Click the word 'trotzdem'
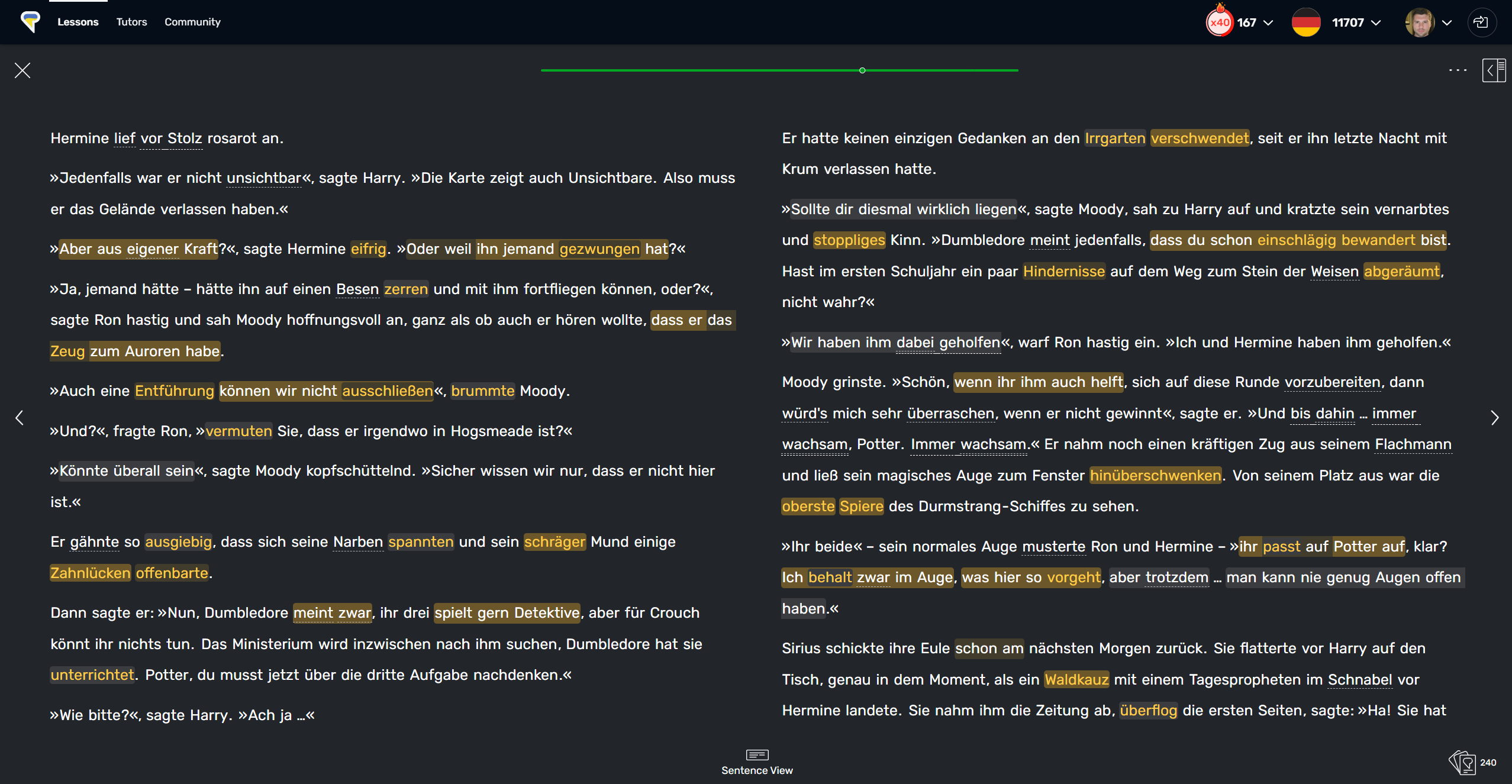1512x784 pixels. point(1177,577)
